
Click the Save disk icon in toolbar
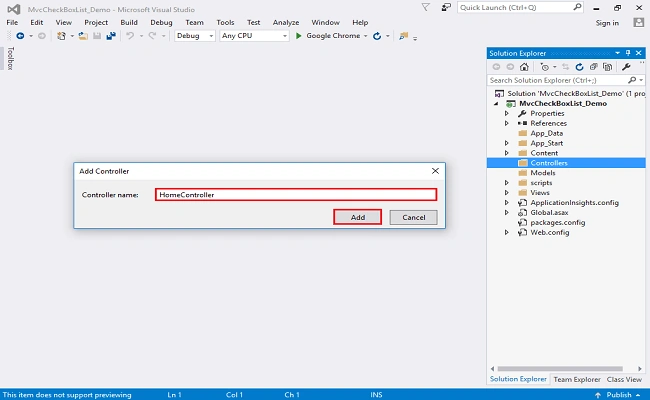[x=97, y=36]
